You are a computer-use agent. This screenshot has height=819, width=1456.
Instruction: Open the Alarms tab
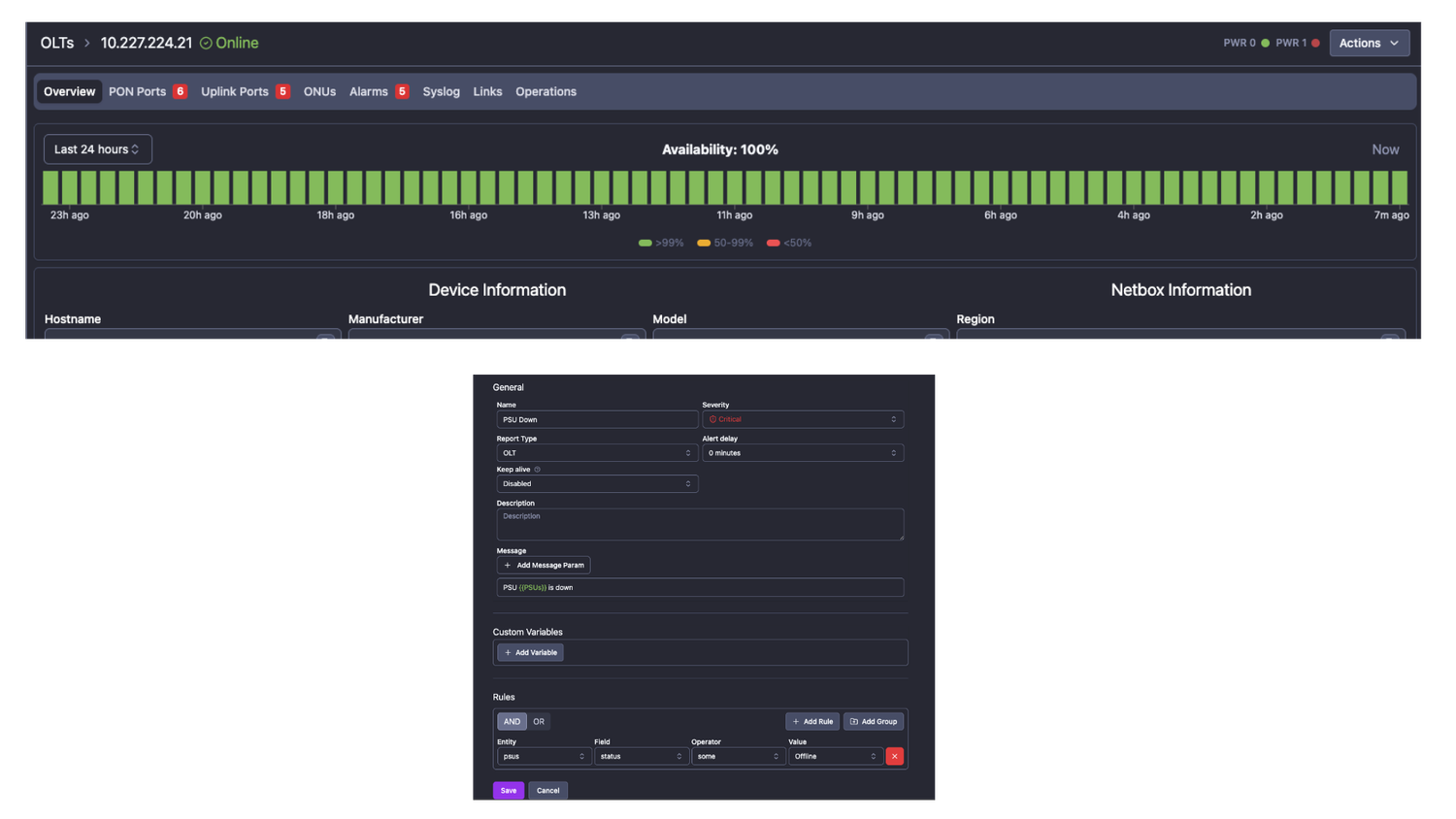(x=369, y=91)
